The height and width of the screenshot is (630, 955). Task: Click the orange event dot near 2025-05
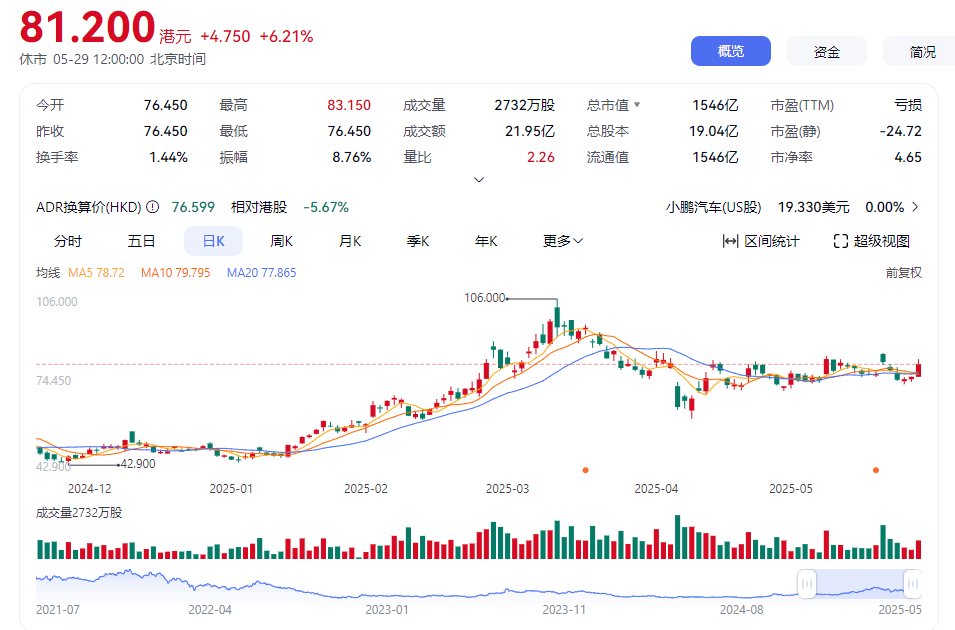point(876,469)
